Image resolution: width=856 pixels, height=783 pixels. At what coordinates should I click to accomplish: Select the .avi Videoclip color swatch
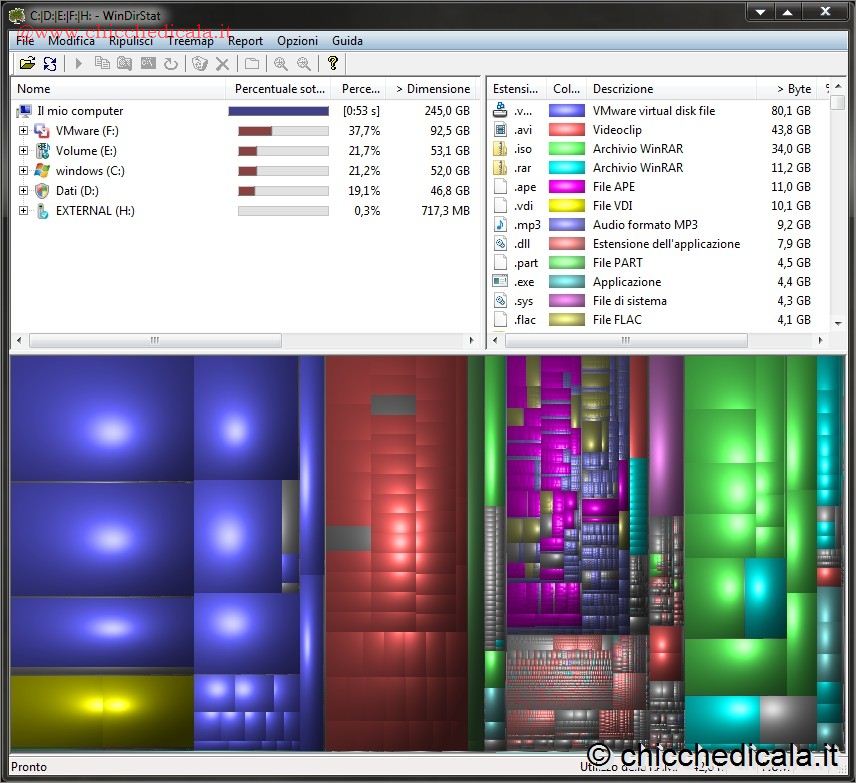tap(566, 130)
